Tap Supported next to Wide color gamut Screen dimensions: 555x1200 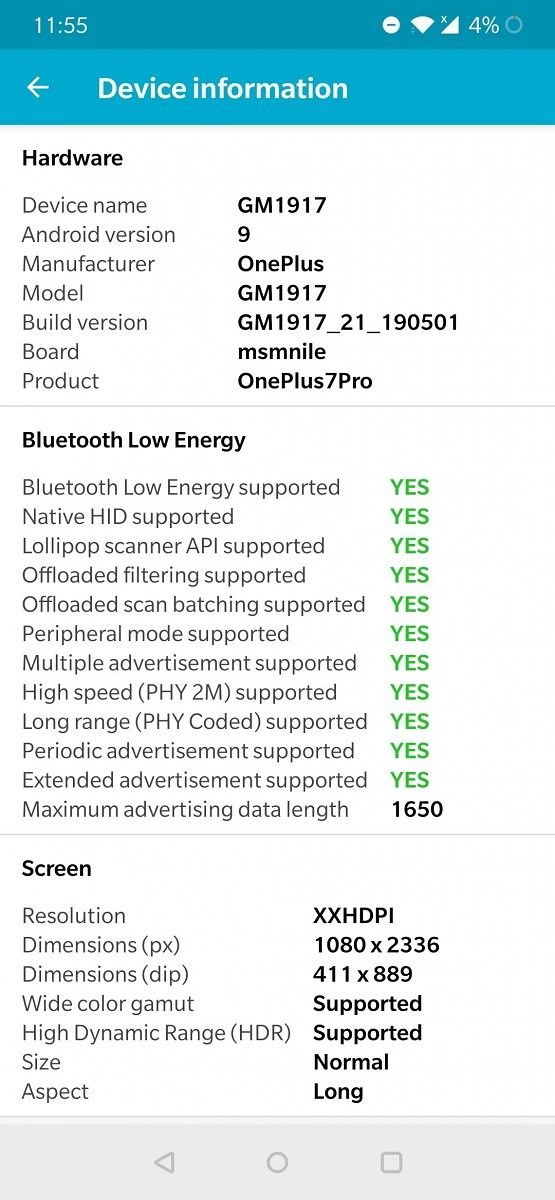click(367, 1003)
